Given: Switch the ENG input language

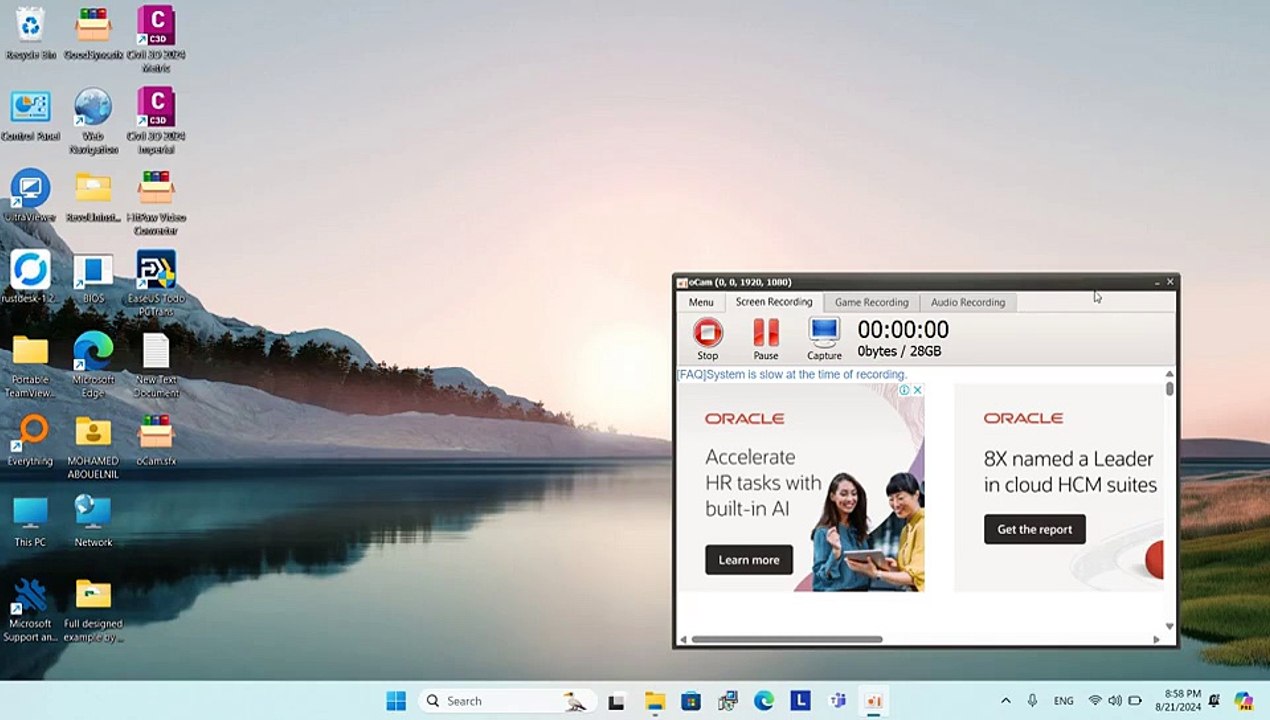Looking at the screenshot, I should tap(1064, 701).
